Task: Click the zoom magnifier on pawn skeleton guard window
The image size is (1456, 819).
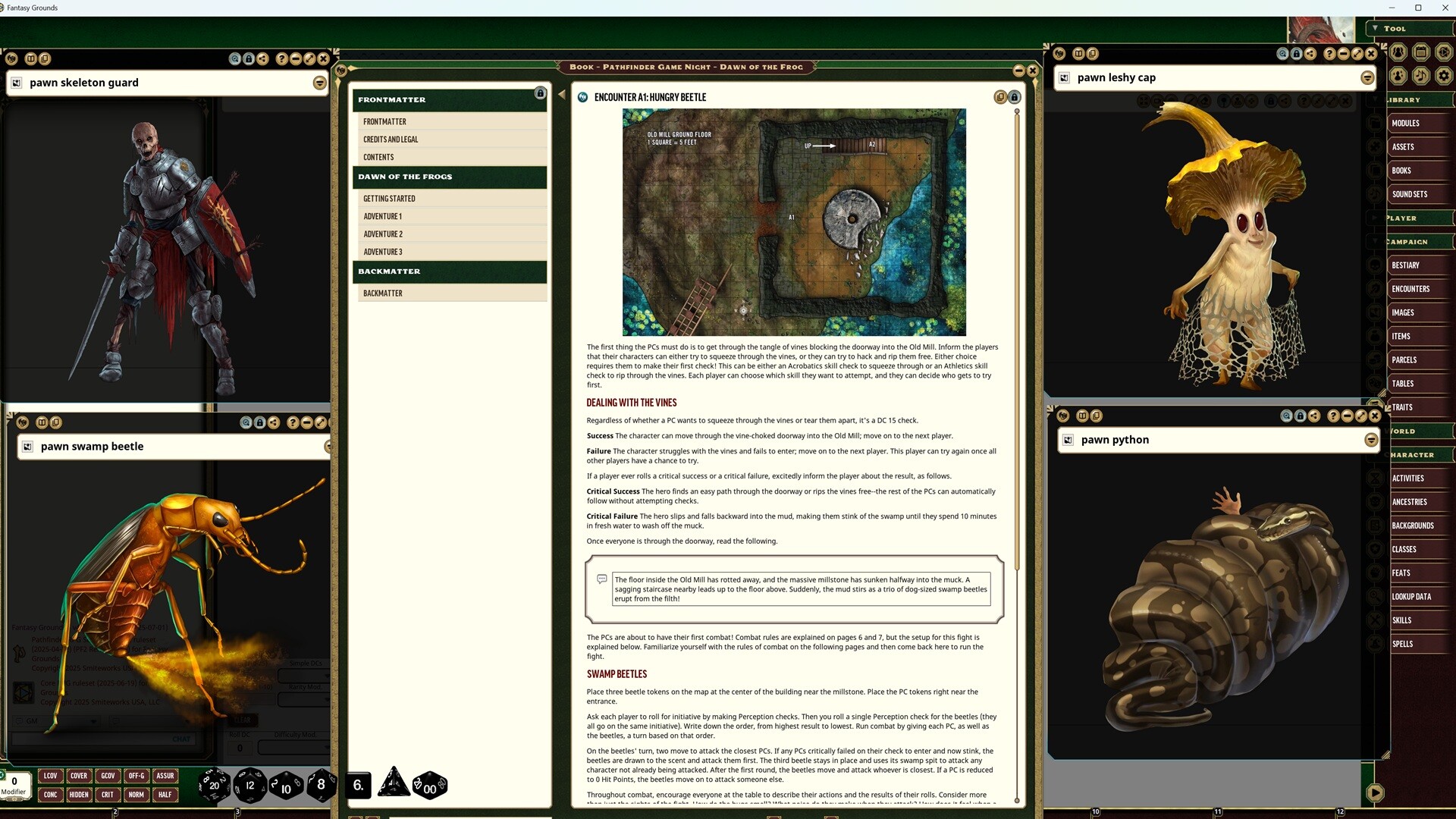Action: [235, 58]
